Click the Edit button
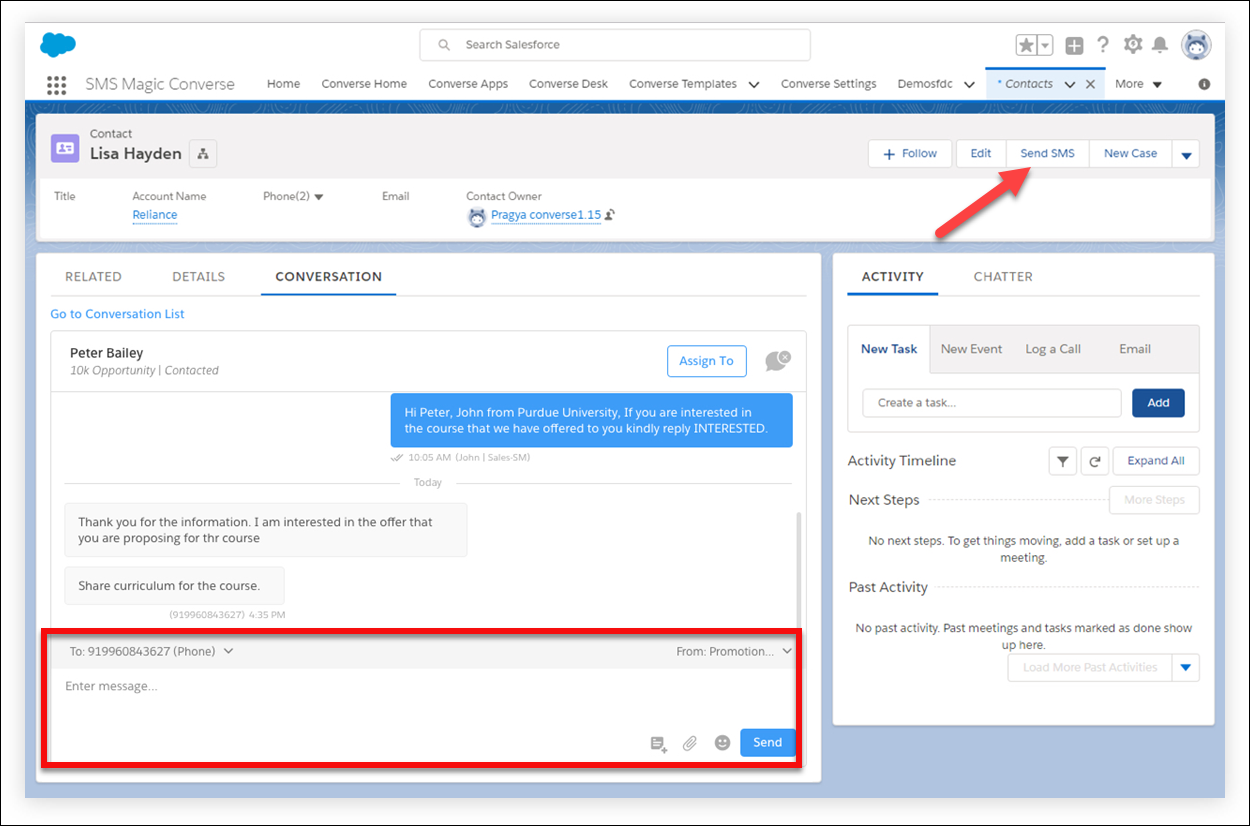 pos(981,153)
